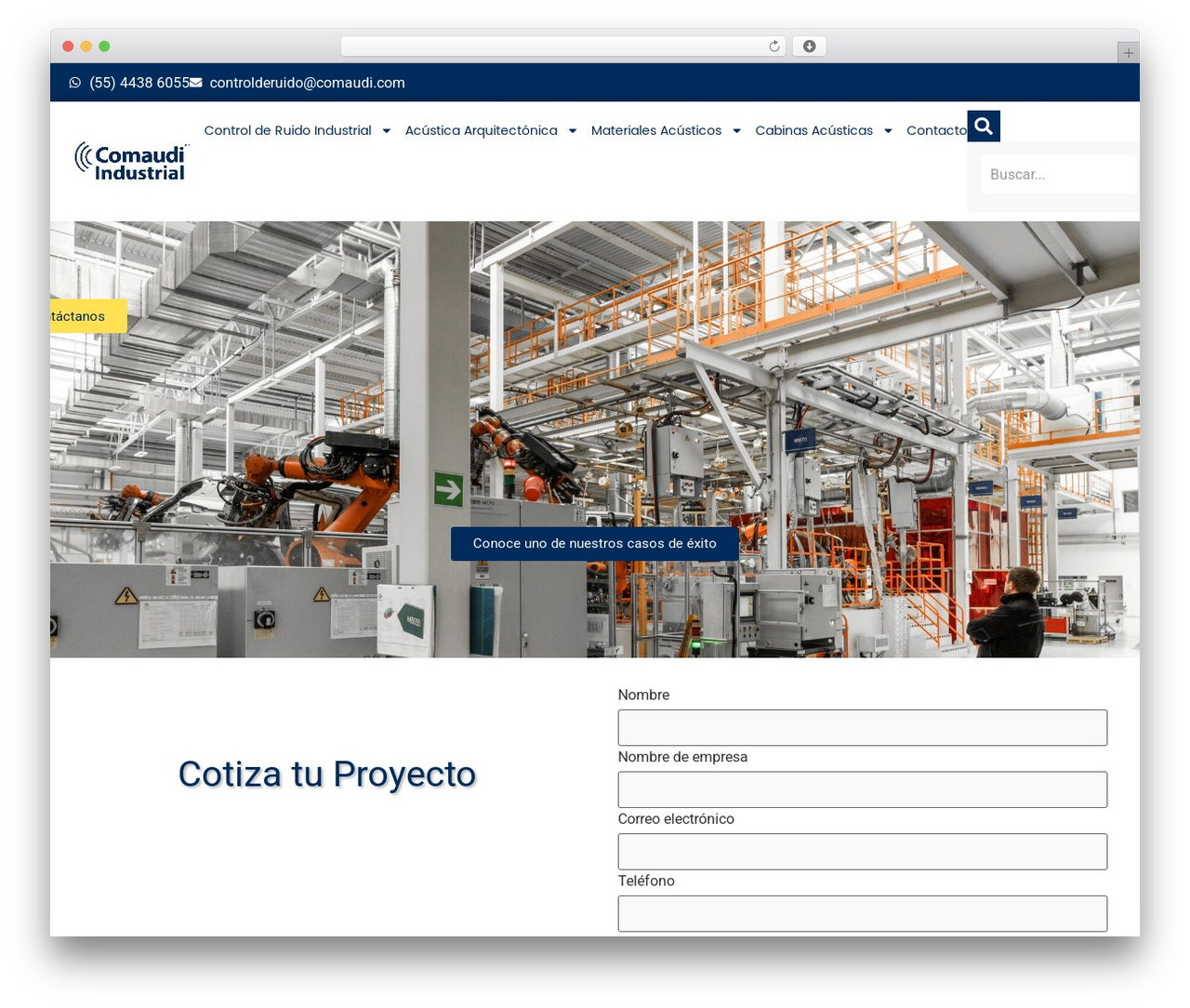
Task: Click the WhatsApp icon in top bar
Action: (x=75, y=83)
